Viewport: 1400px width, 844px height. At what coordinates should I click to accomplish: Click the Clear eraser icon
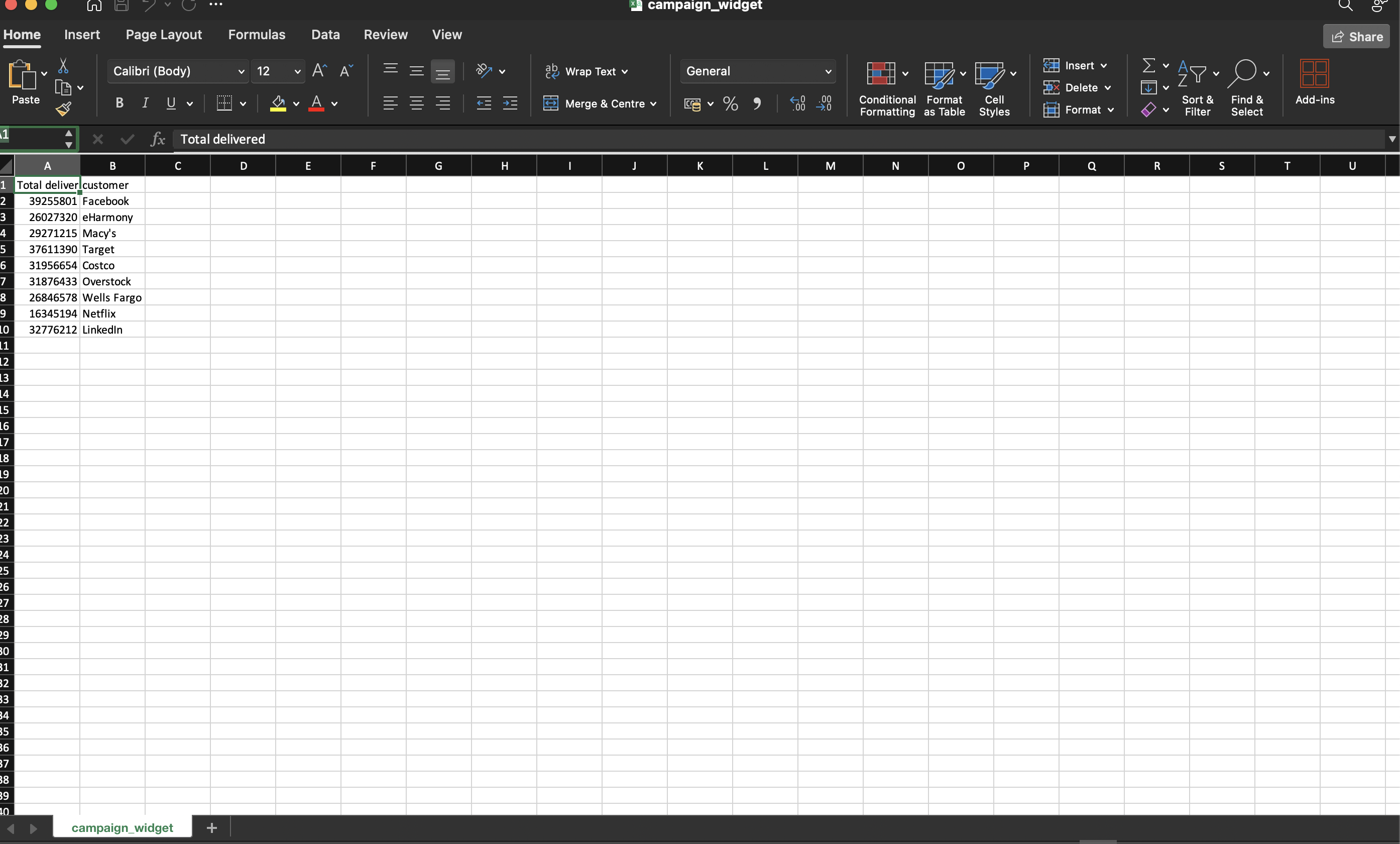(1148, 110)
